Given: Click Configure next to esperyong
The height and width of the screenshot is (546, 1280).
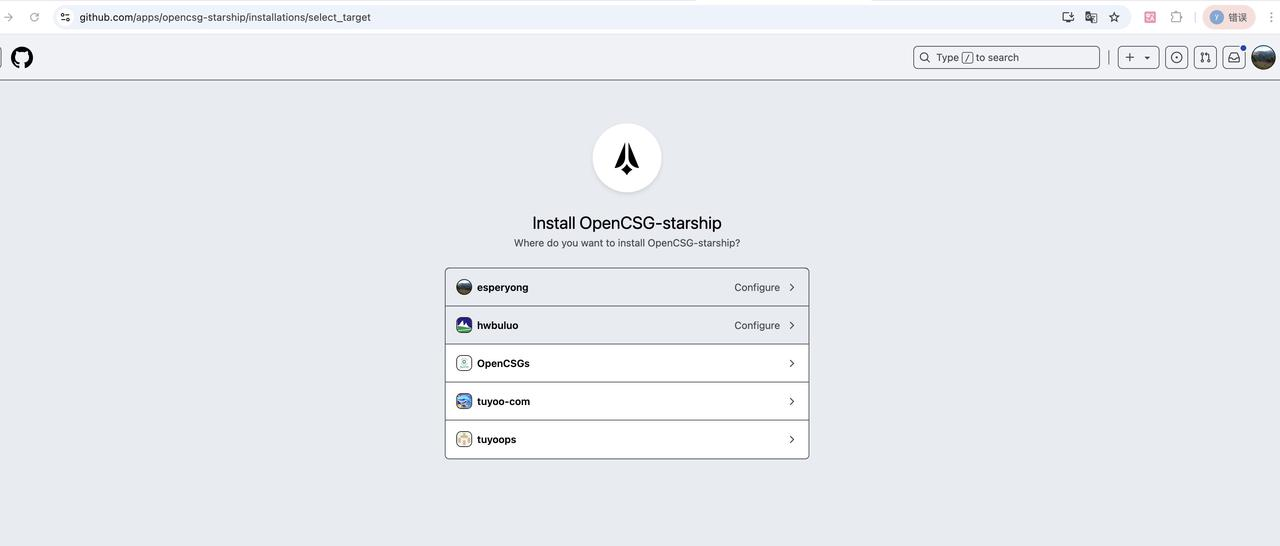Looking at the screenshot, I should point(757,288).
